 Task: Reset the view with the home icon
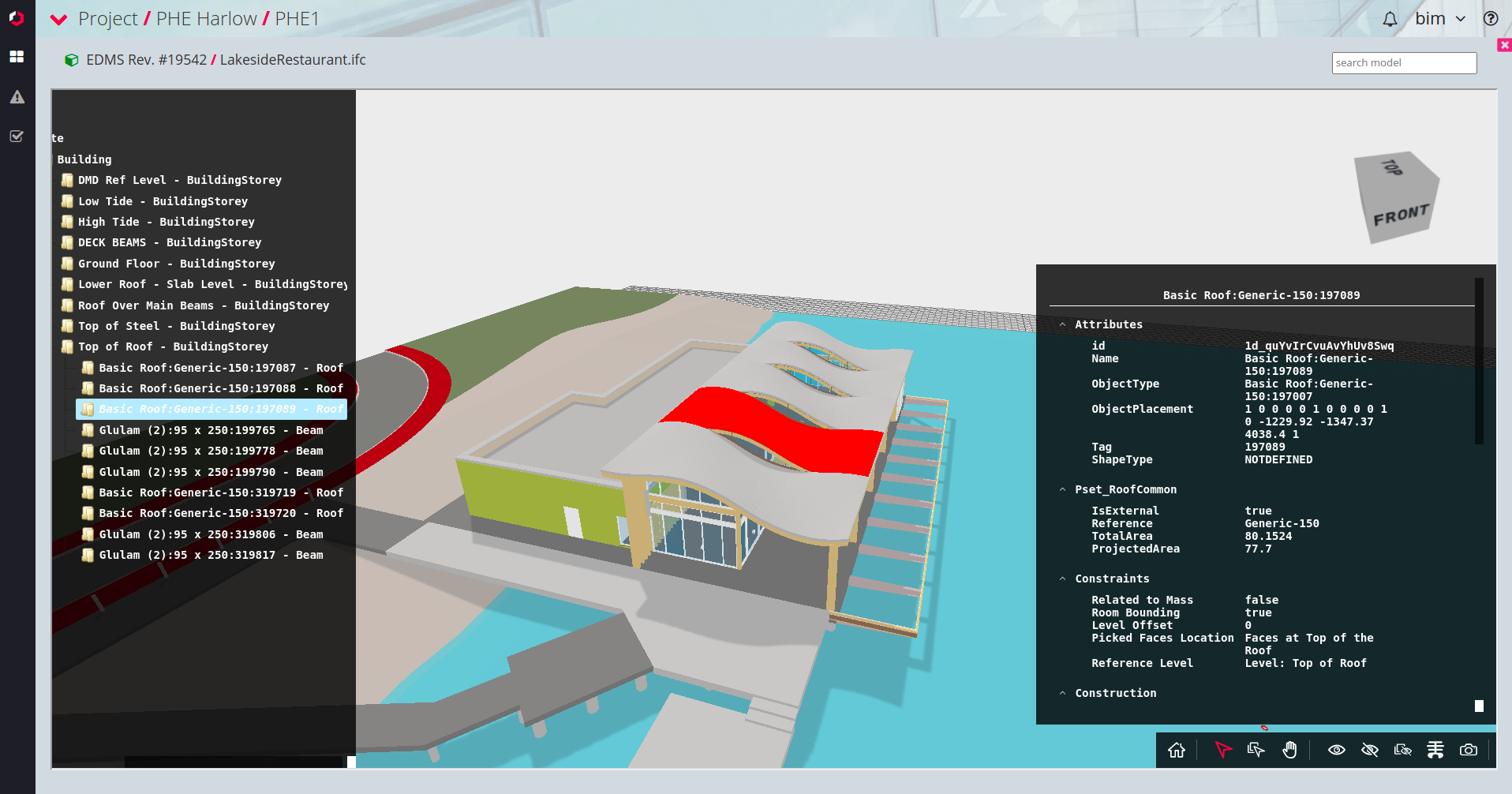pyautogui.click(x=1177, y=750)
